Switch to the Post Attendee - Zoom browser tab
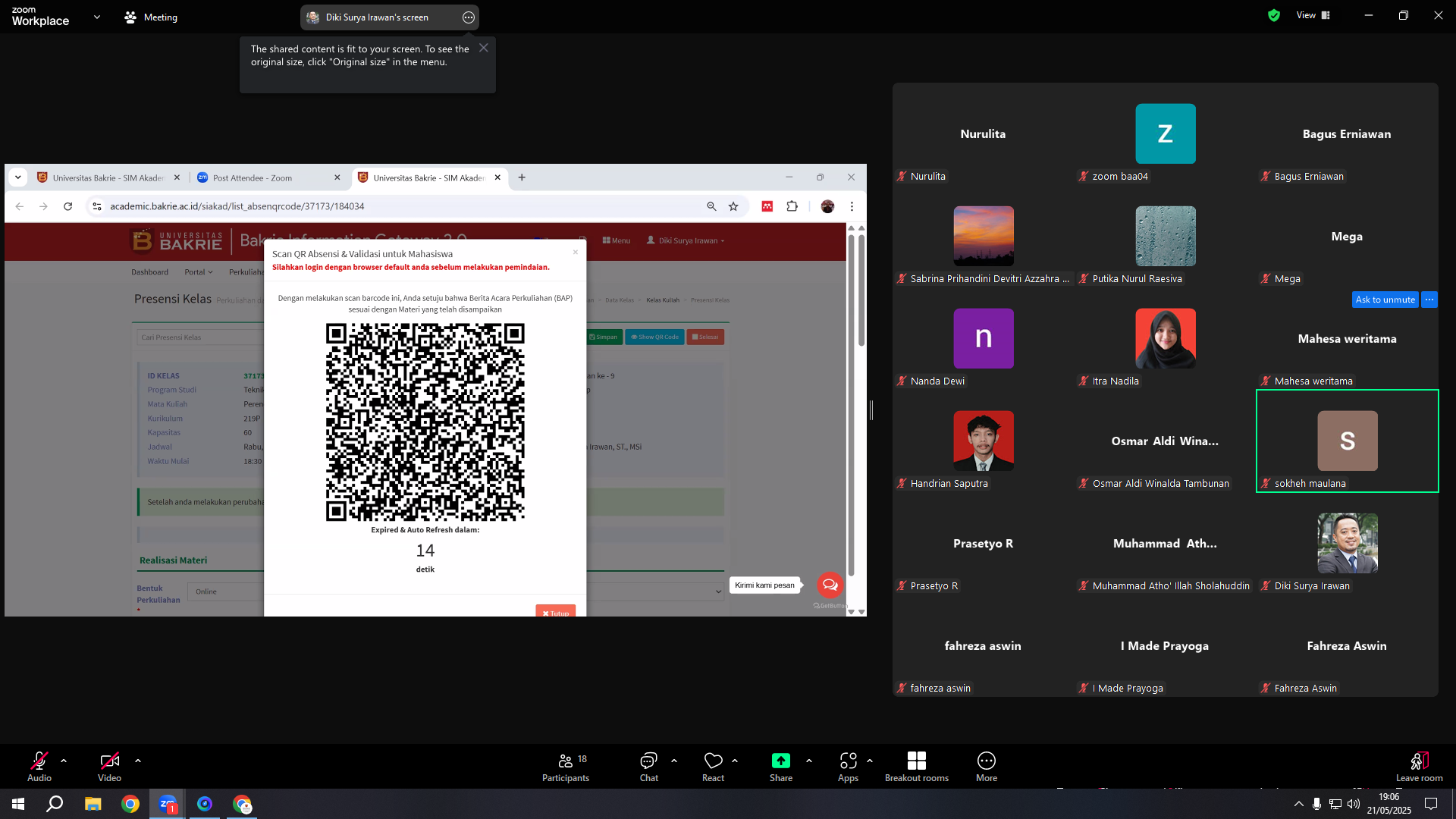 269,177
